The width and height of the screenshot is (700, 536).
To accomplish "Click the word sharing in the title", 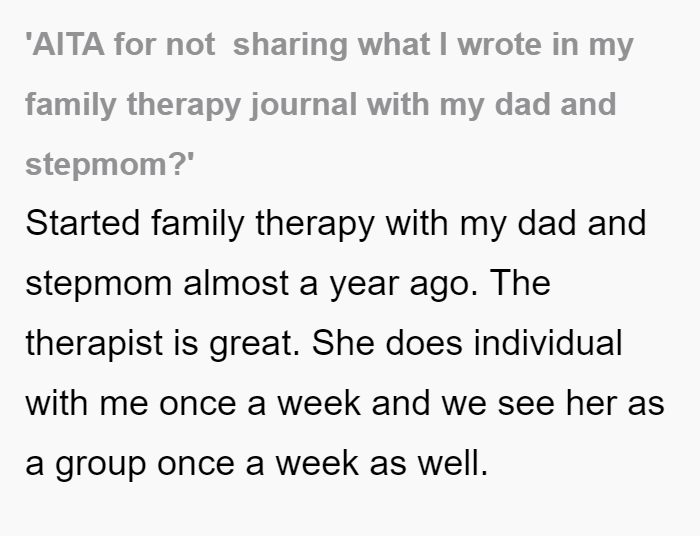I will coord(290,46).
